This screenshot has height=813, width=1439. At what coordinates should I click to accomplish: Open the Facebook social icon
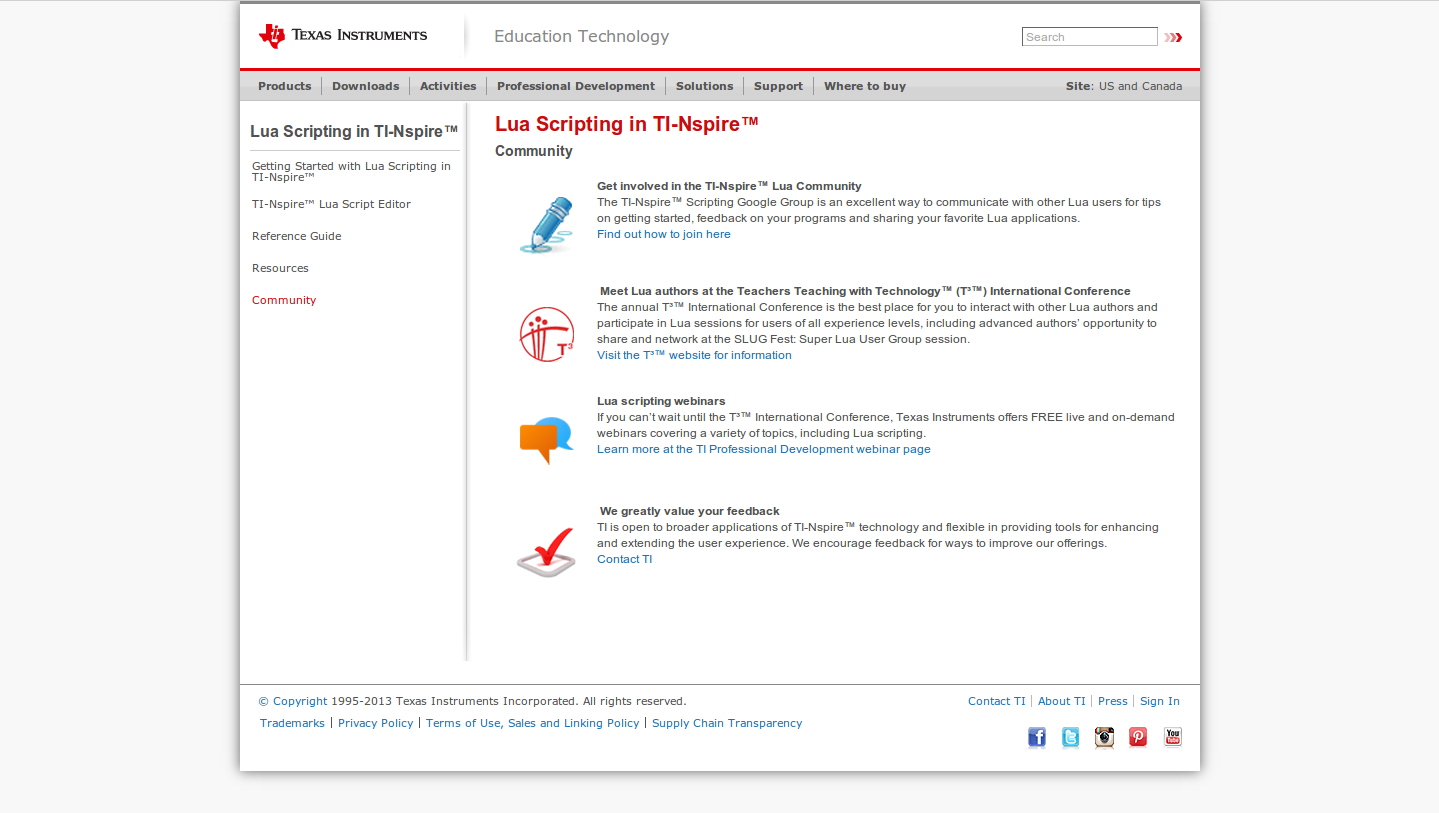click(x=1037, y=737)
